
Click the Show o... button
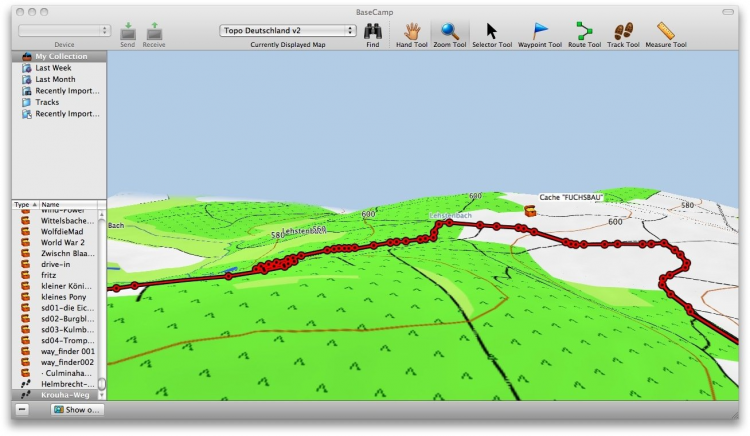pyautogui.click(x=77, y=410)
